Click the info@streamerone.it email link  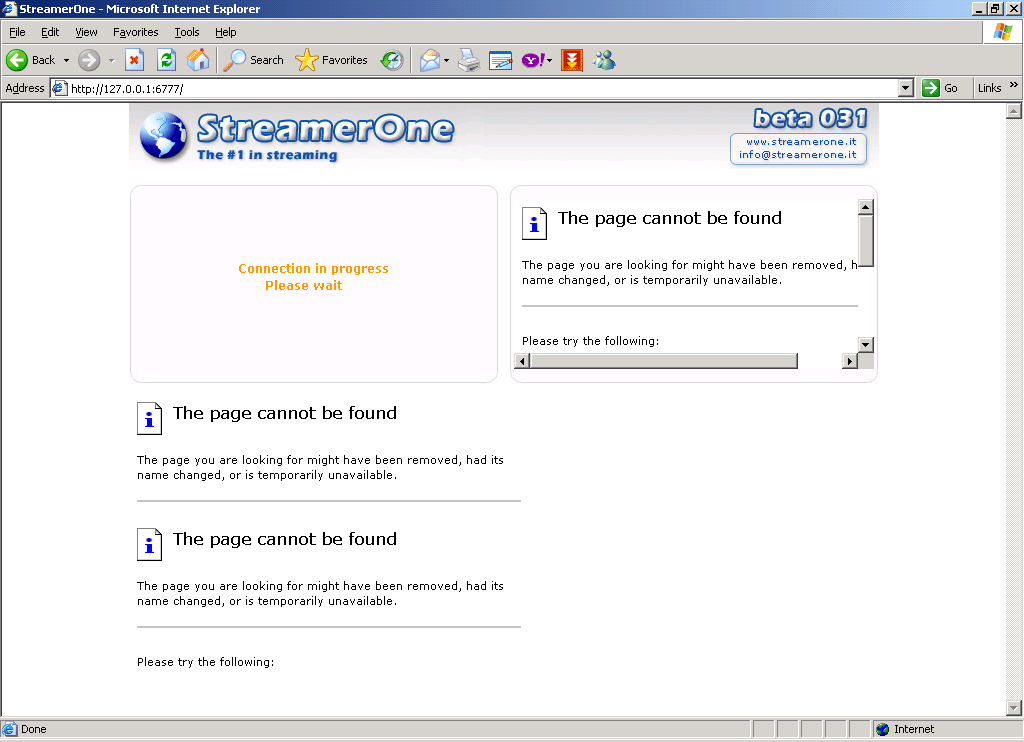pos(797,155)
